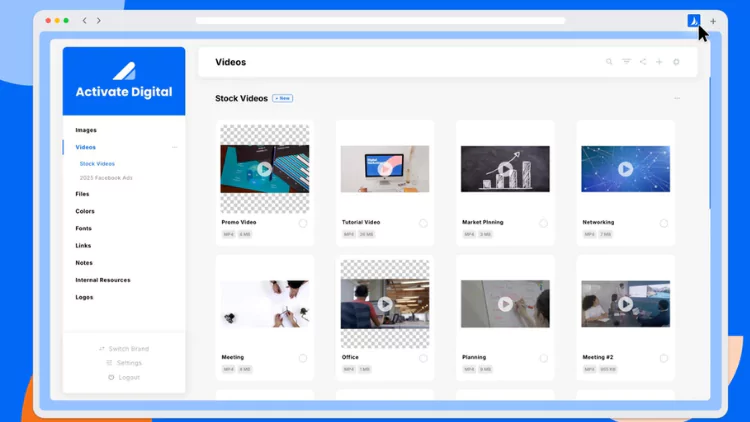This screenshot has height=422, width=750.
Task: Select the Meeting #2 checkbox circle
Action: click(x=664, y=358)
